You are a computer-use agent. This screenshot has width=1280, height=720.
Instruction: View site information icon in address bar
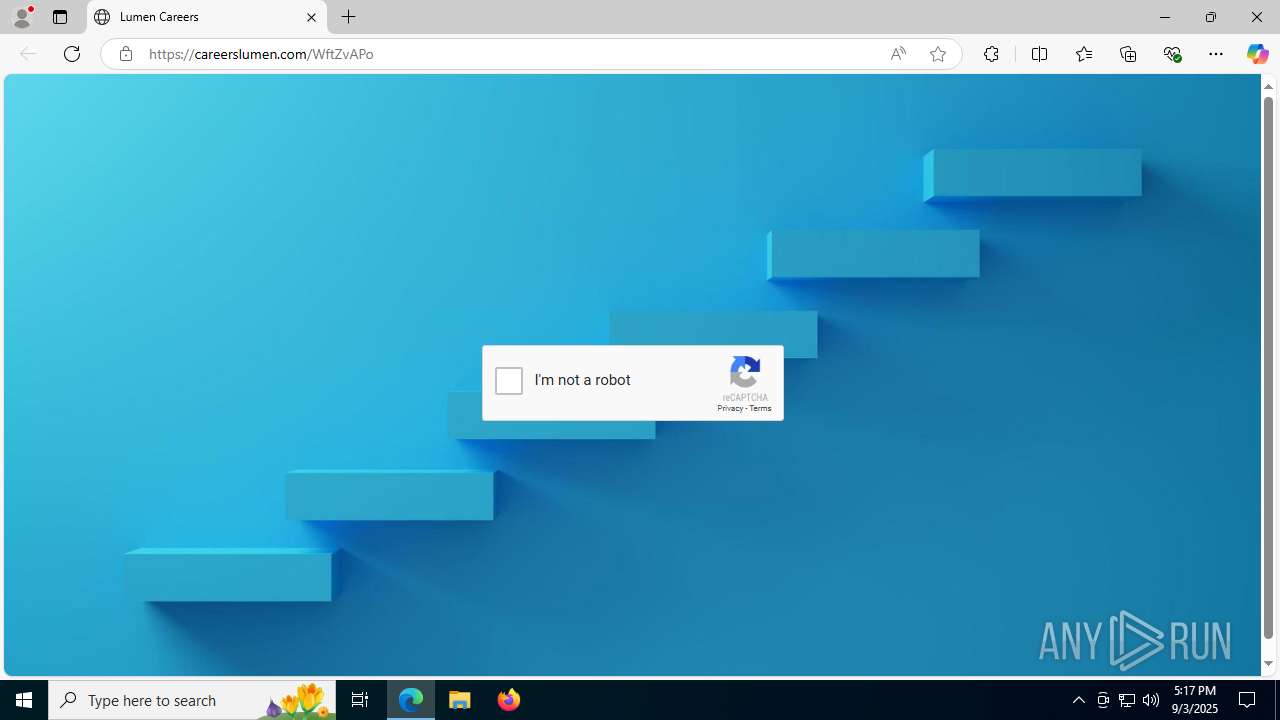pos(125,54)
